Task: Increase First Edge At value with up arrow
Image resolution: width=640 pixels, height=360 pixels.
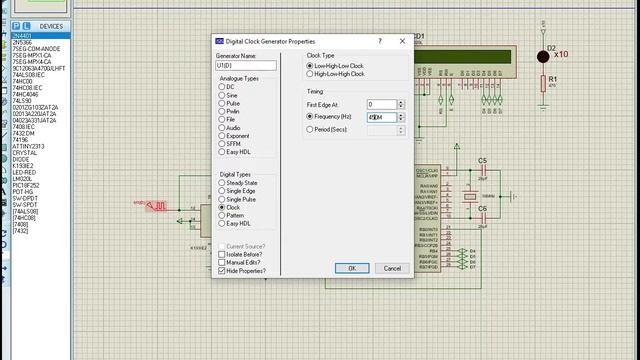Action: [401, 102]
